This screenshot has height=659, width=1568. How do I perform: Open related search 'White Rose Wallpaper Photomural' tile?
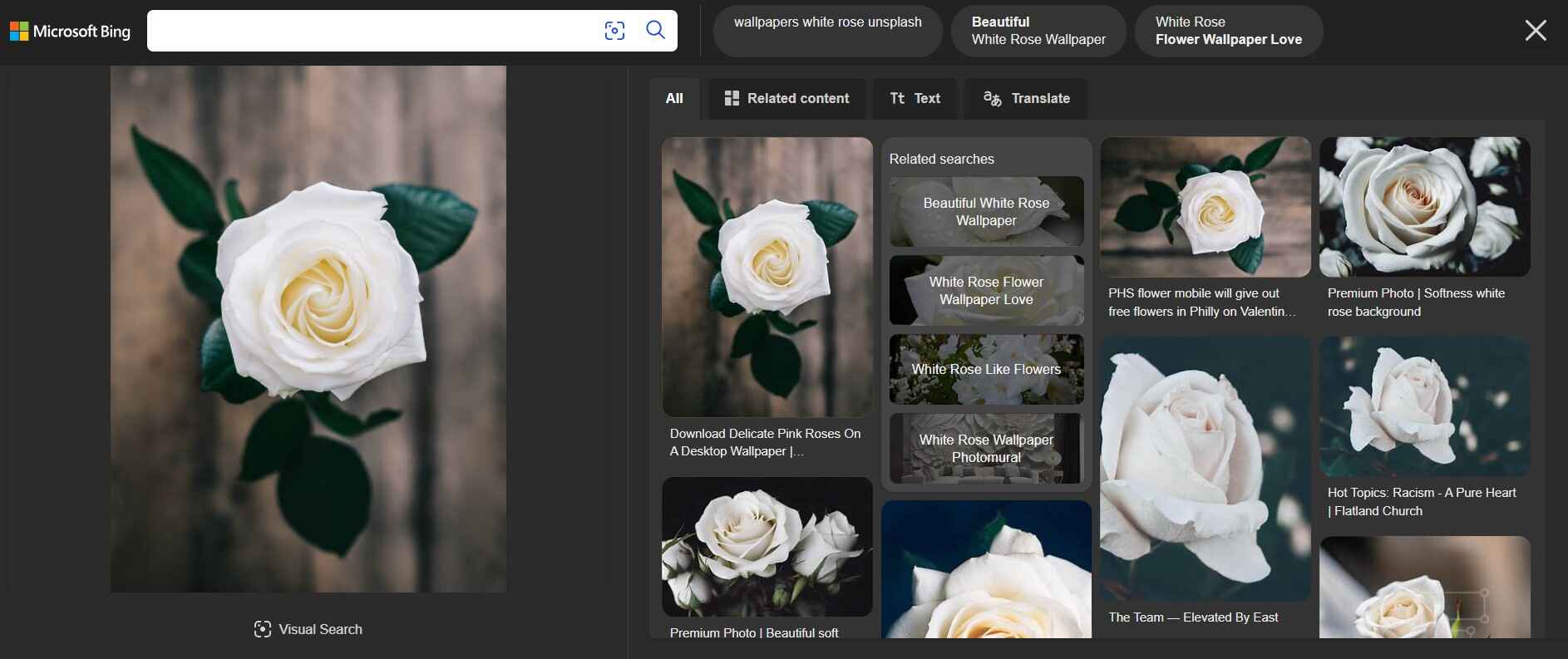[x=986, y=448]
